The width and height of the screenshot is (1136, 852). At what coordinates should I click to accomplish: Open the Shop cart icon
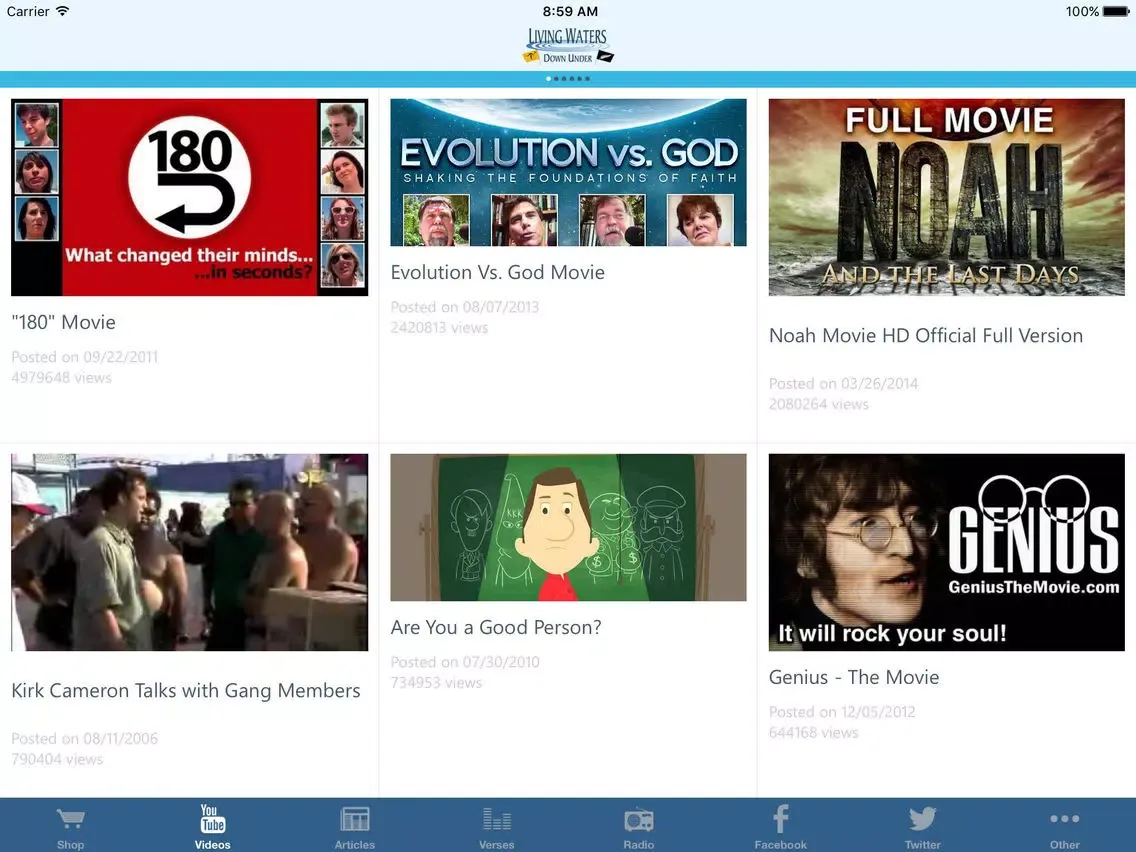(70, 819)
